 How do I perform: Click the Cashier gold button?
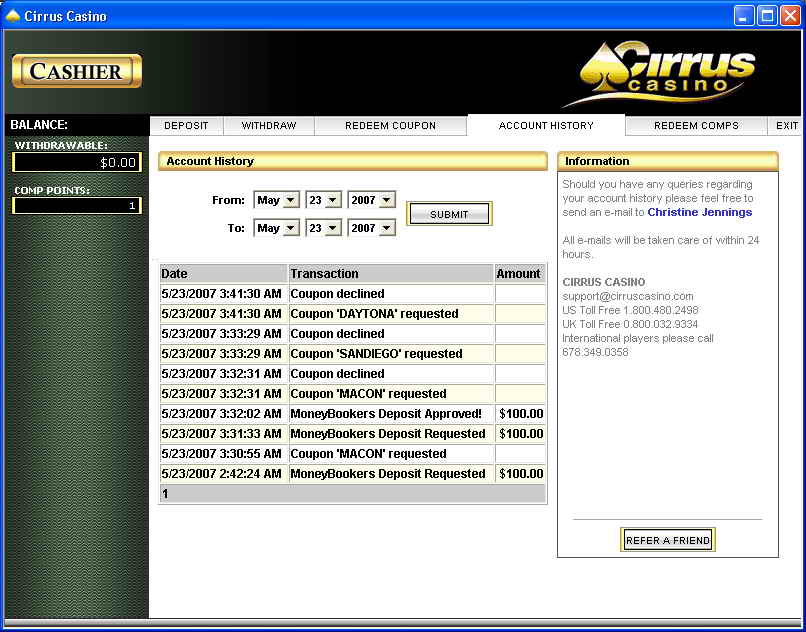77,71
